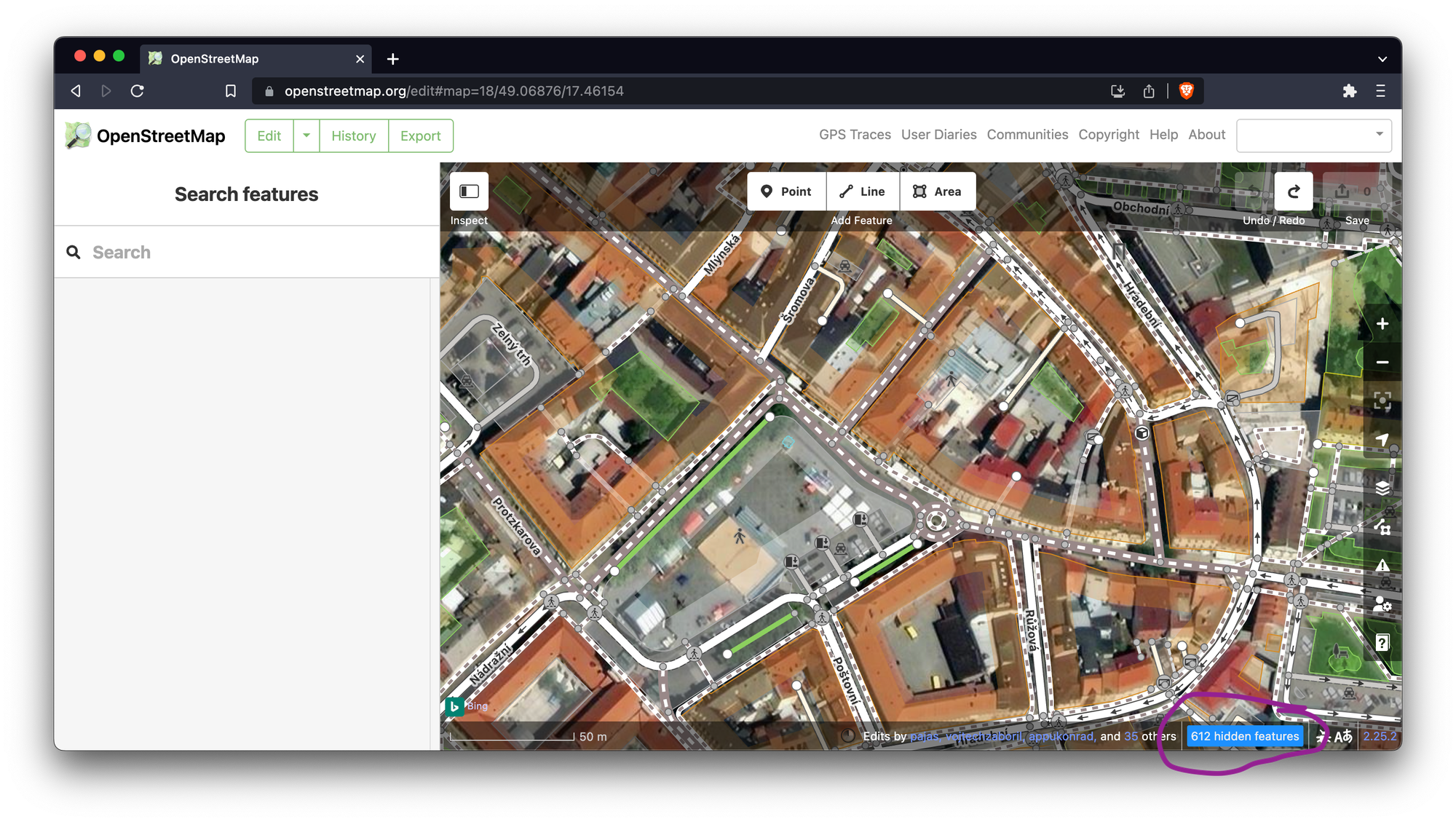The height and width of the screenshot is (822, 1456).
Task: Open the user account dropdown
Action: [1314, 135]
